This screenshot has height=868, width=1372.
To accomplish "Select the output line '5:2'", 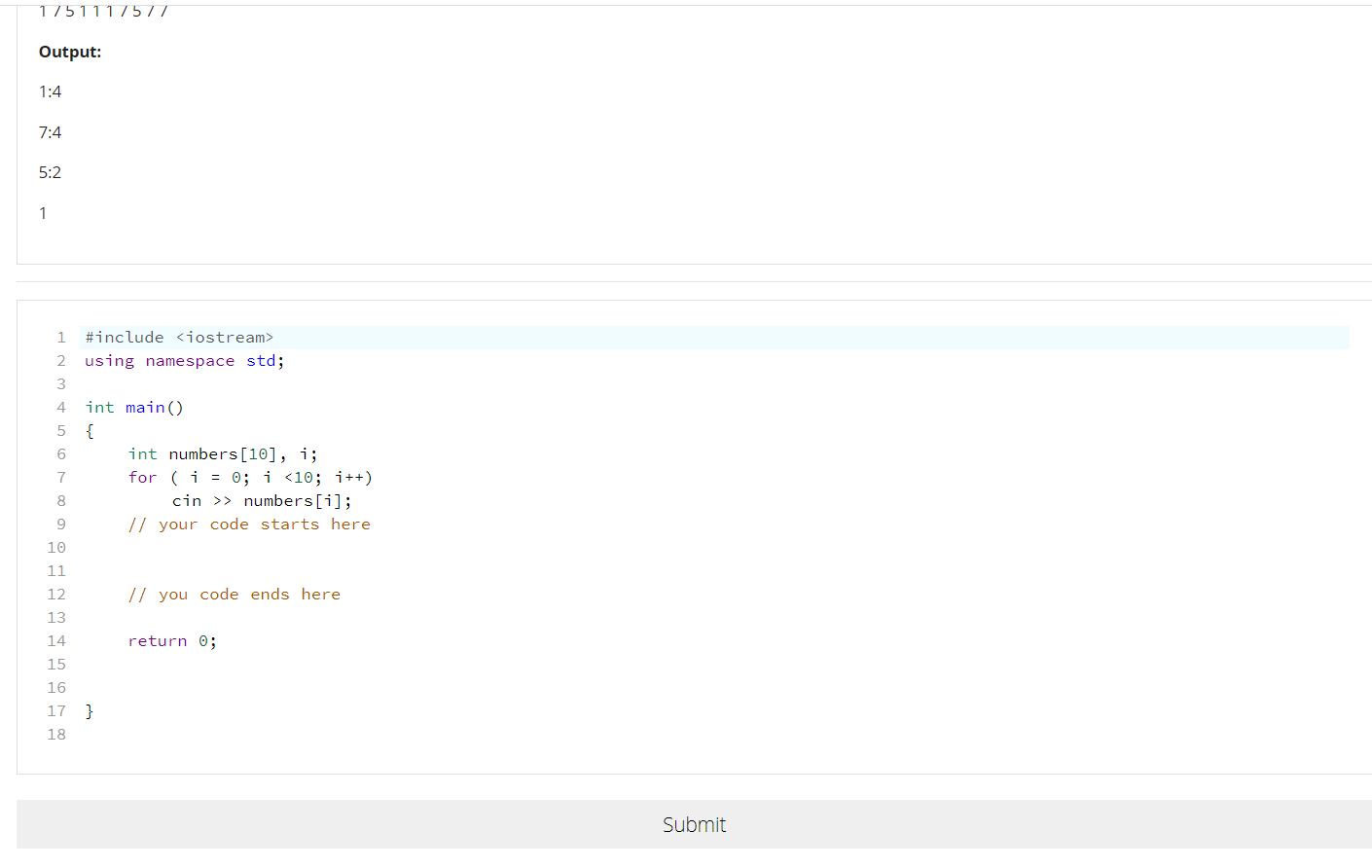I will point(50,171).
